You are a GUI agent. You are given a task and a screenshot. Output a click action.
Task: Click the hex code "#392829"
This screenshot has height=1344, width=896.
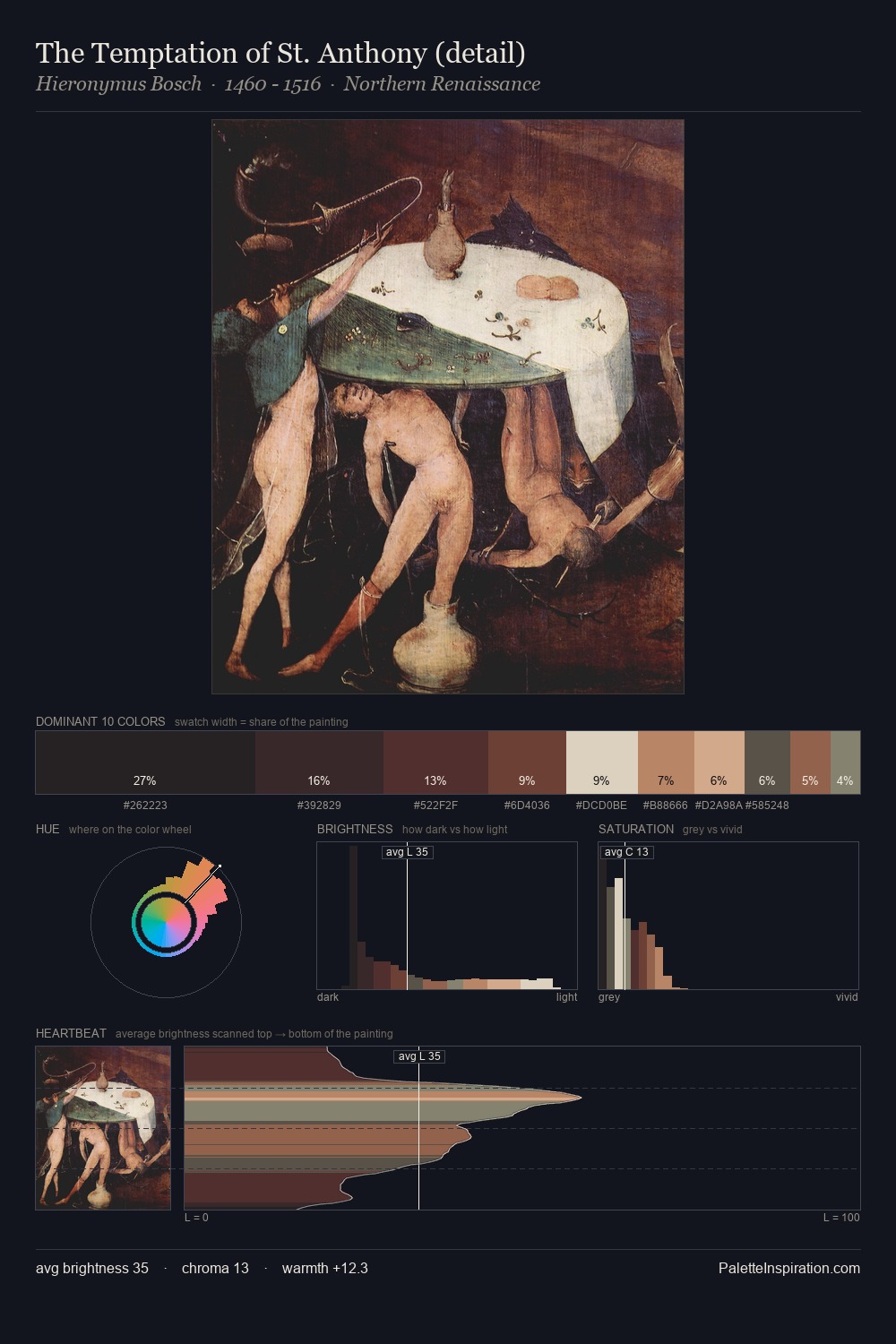(319, 806)
